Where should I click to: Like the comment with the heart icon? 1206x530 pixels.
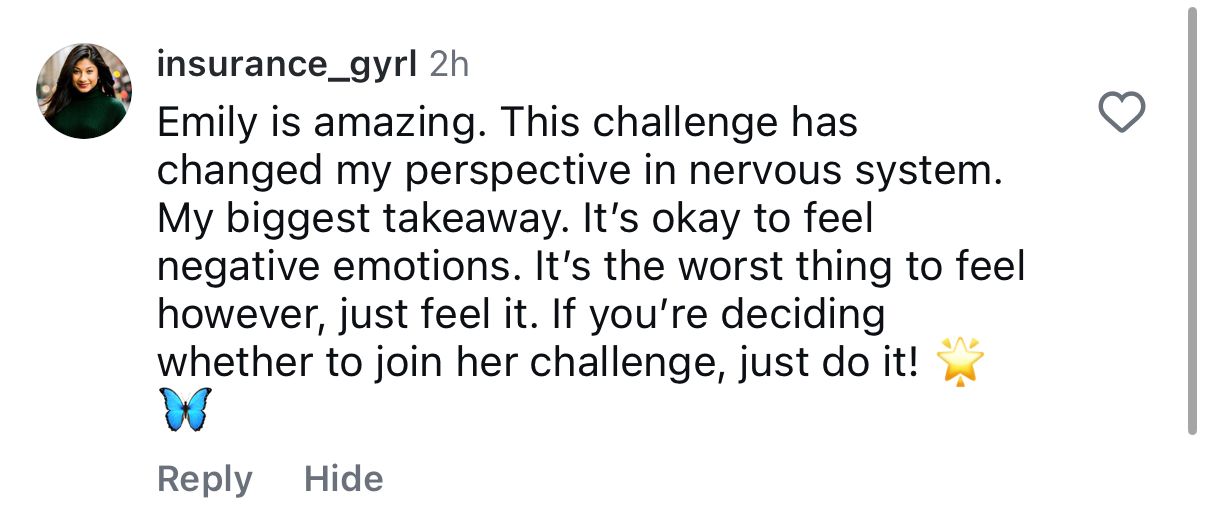[x=1121, y=112]
